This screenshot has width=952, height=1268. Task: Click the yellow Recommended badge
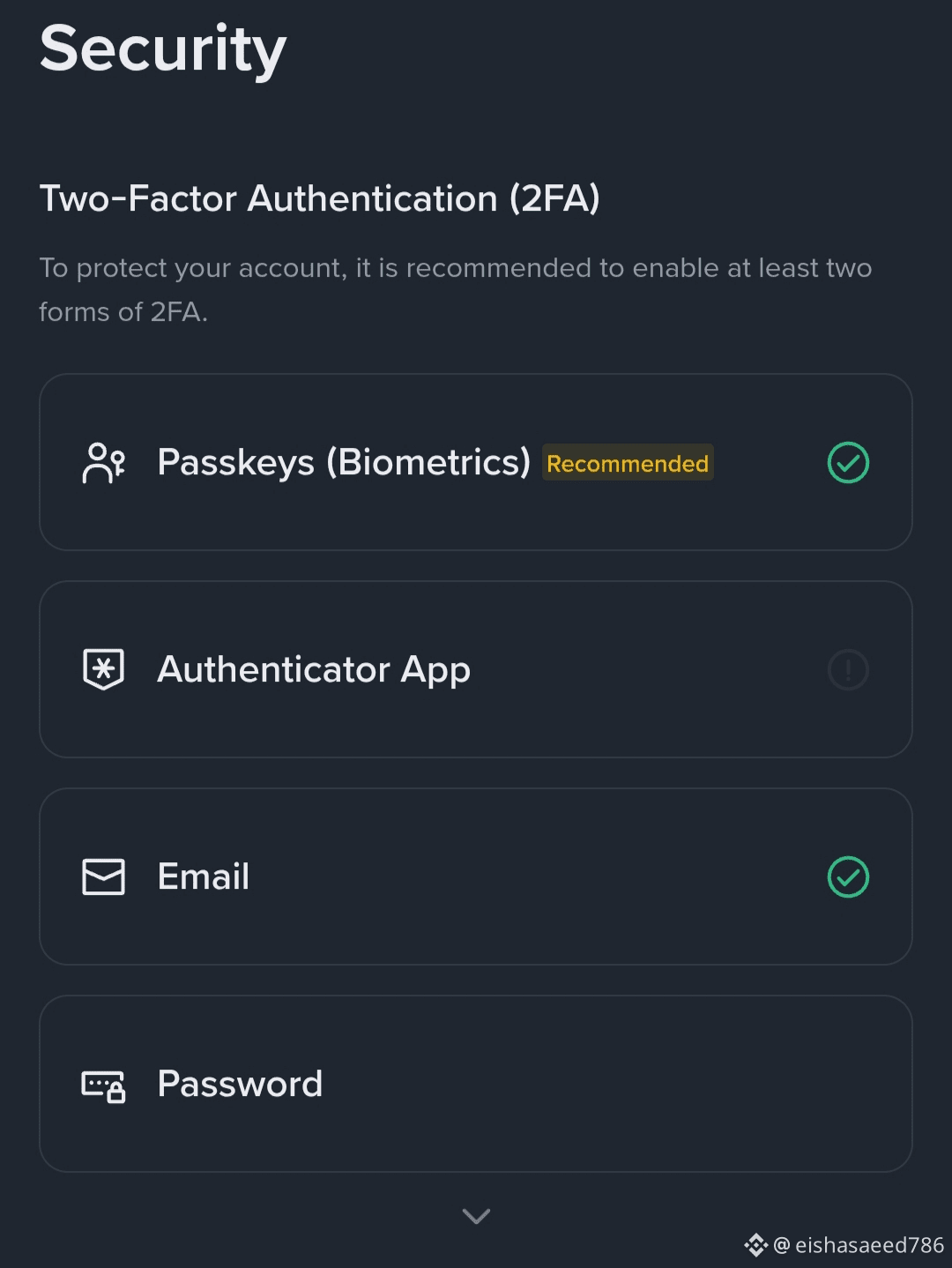click(628, 463)
